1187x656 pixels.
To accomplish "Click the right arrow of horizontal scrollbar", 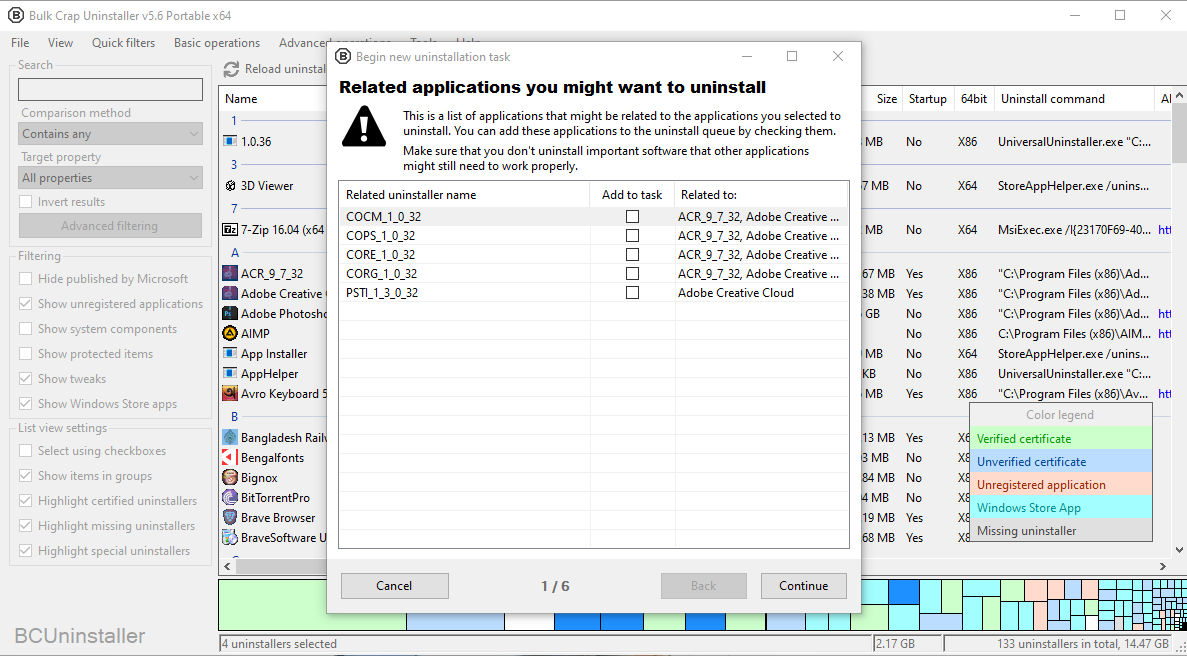I will 1163,566.
